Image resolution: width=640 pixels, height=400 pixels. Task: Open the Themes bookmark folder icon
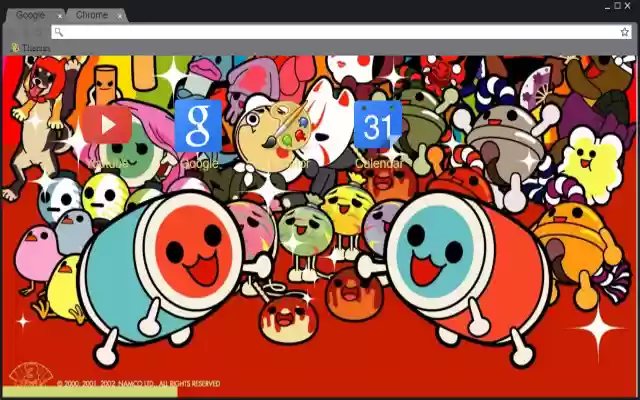(15, 48)
